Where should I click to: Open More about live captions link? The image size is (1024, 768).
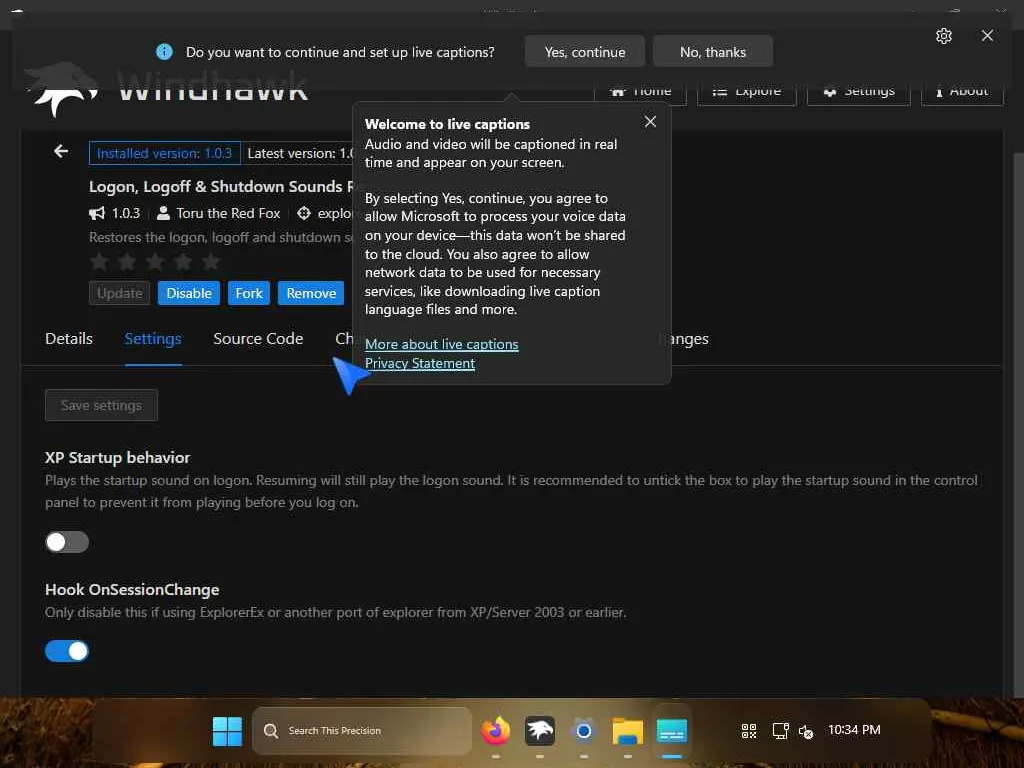click(x=441, y=344)
